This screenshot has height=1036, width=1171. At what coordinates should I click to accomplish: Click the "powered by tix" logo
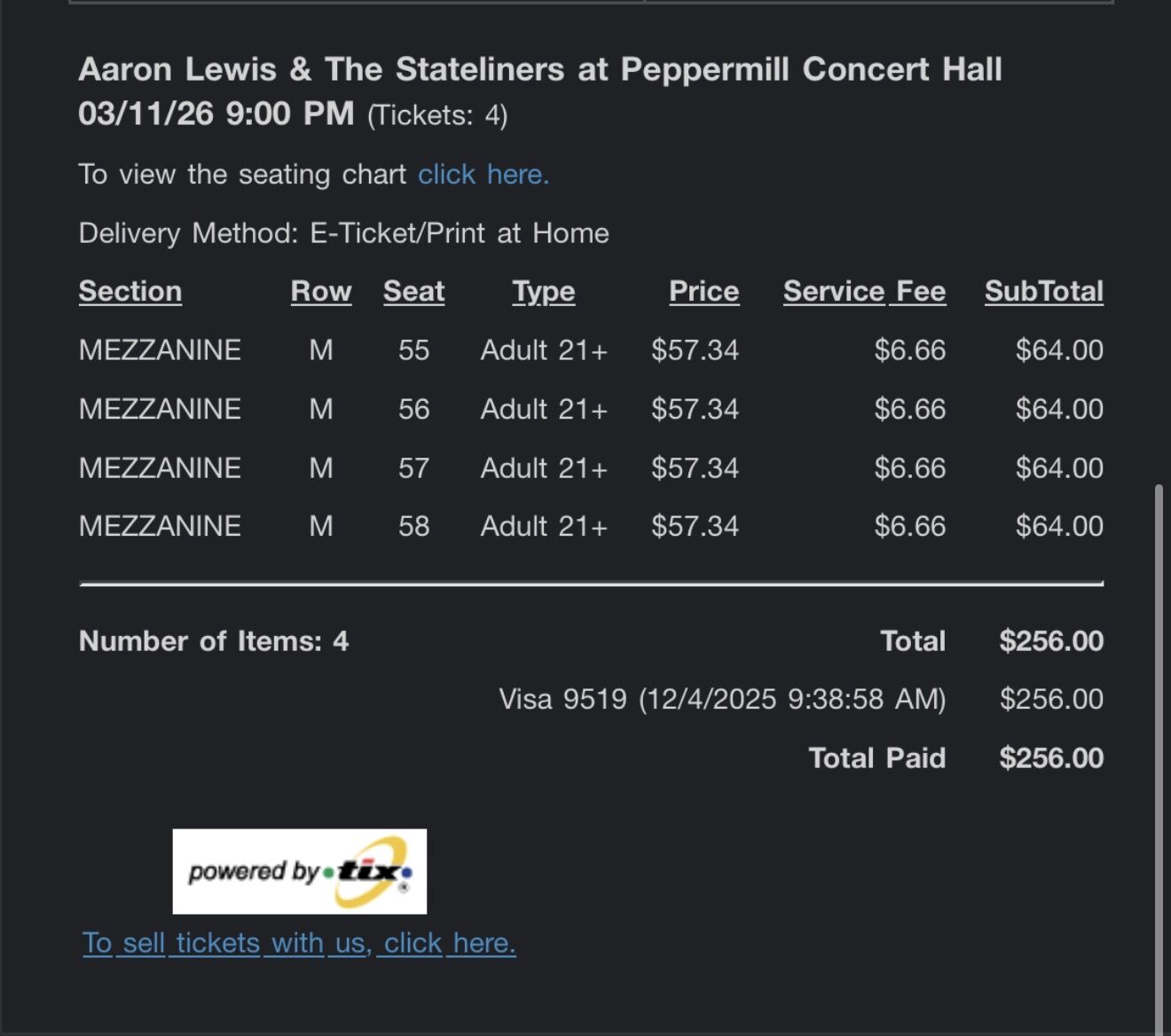click(x=299, y=871)
